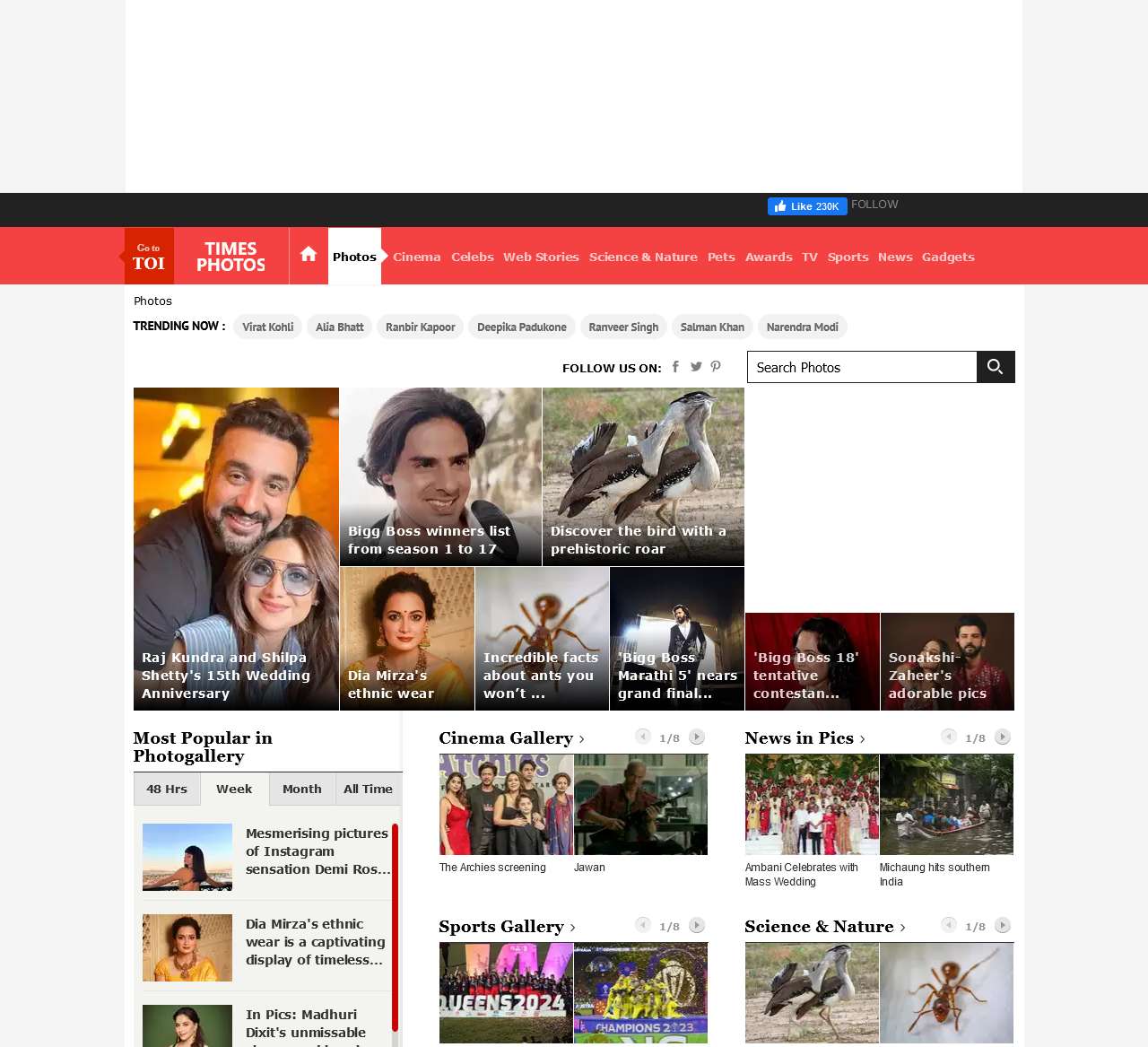
Task: Open the Jawan gallery thumbnail
Action: pos(640,805)
